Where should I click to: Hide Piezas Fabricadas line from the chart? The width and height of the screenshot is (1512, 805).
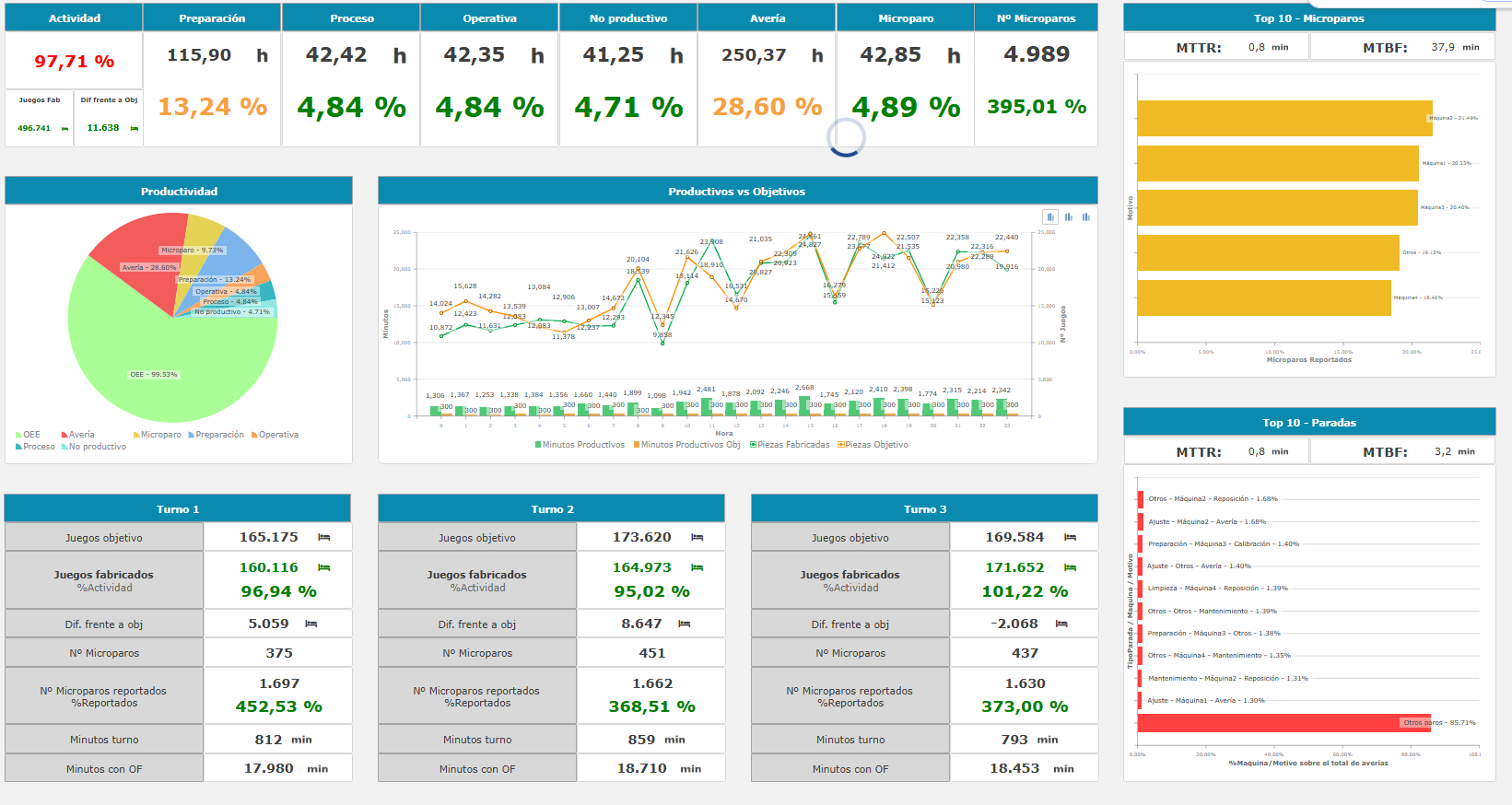click(x=792, y=445)
